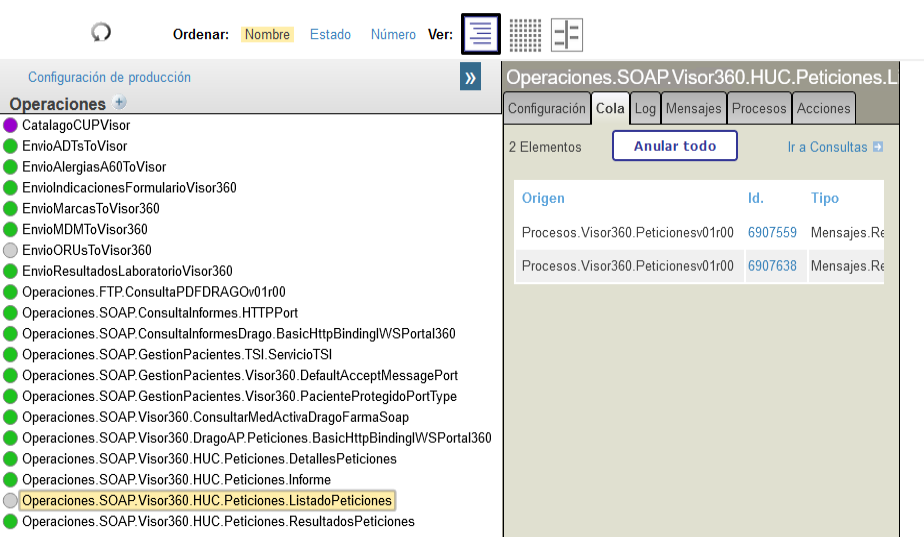Select Operaciones.SOAP.Visor360.HUC.Peticiones.Informe in list

(x=176, y=480)
